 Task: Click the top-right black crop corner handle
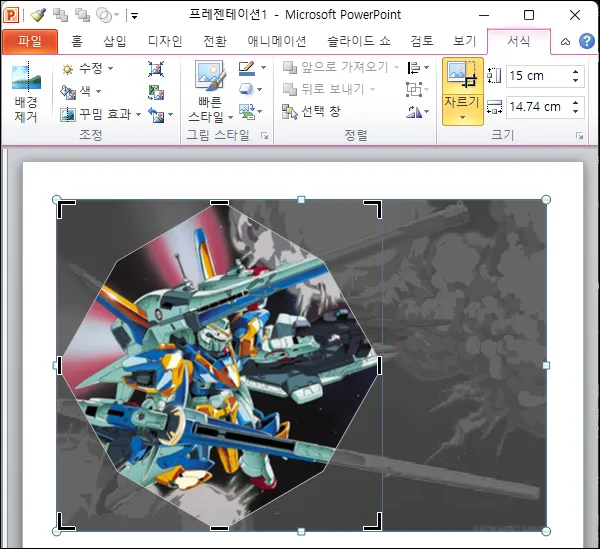tap(373, 209)
